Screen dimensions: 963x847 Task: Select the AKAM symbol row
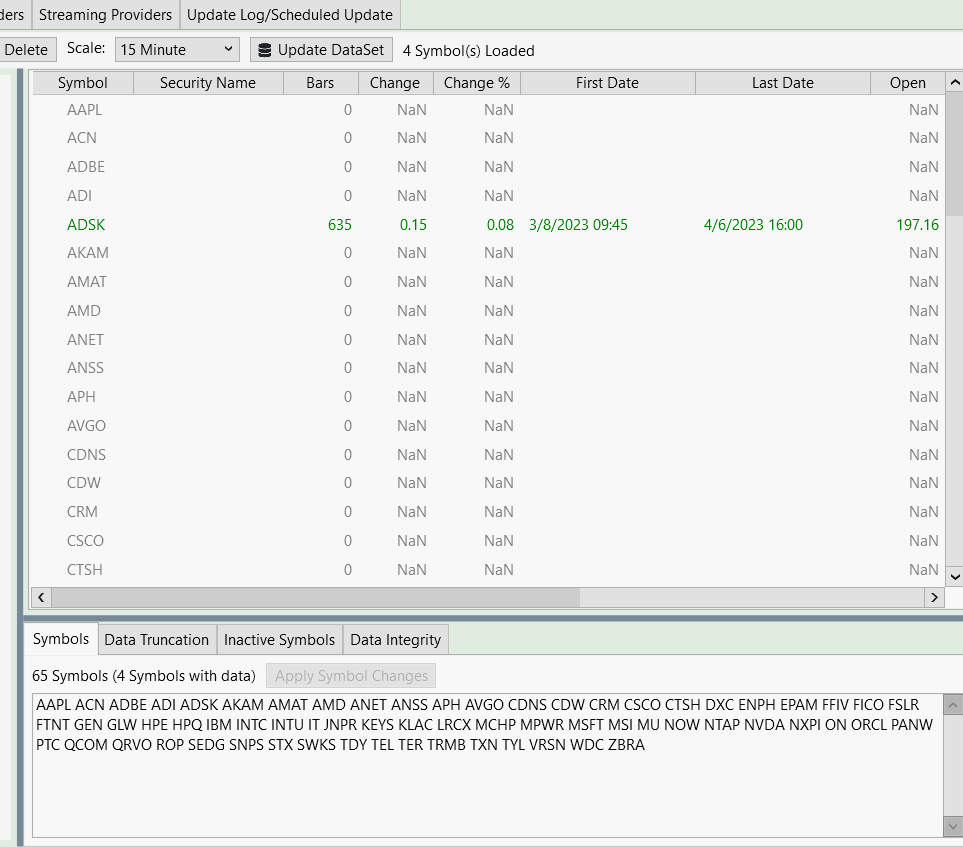(488, 253)
